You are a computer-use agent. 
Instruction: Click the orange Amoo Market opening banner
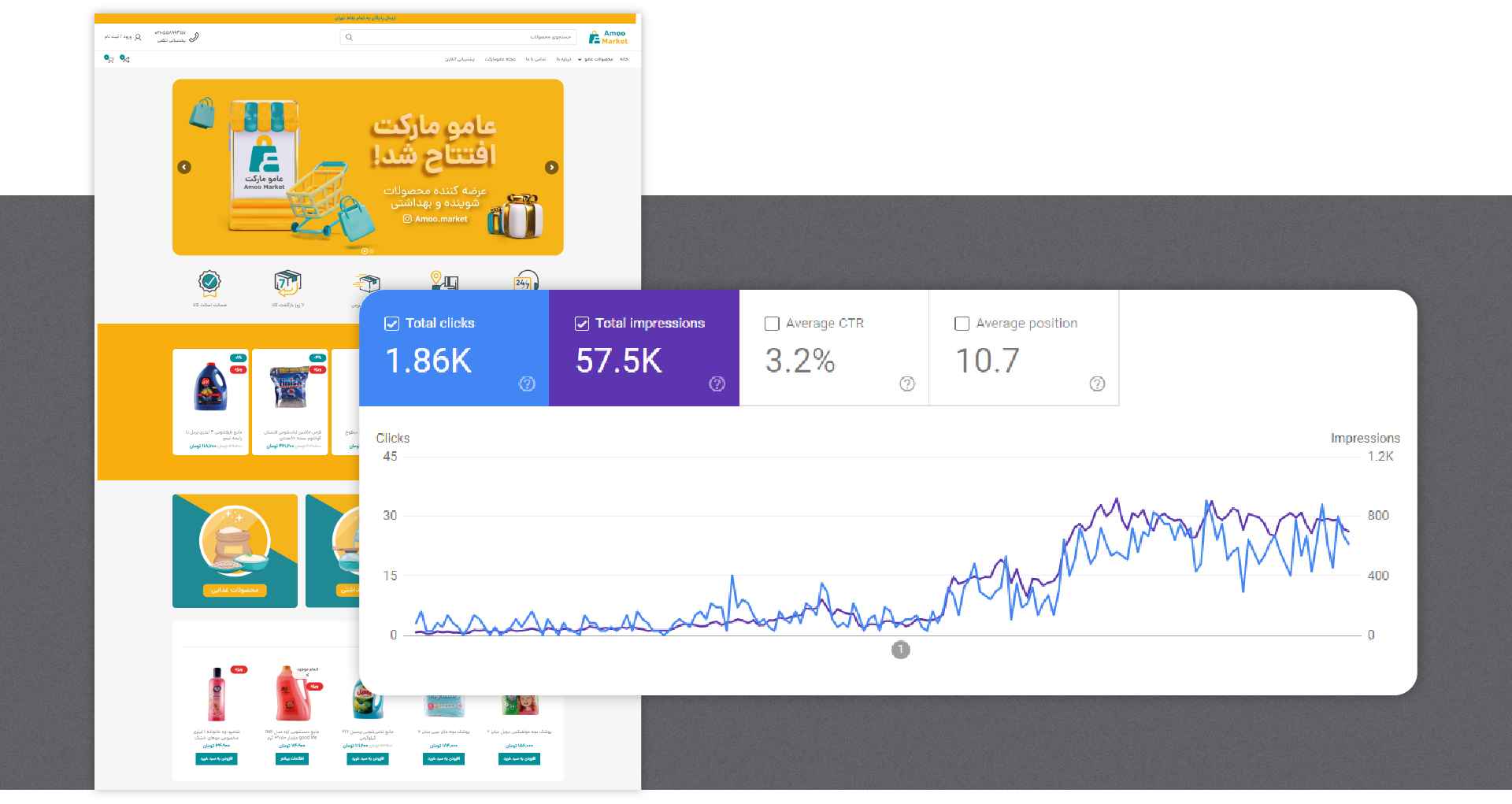368,167
